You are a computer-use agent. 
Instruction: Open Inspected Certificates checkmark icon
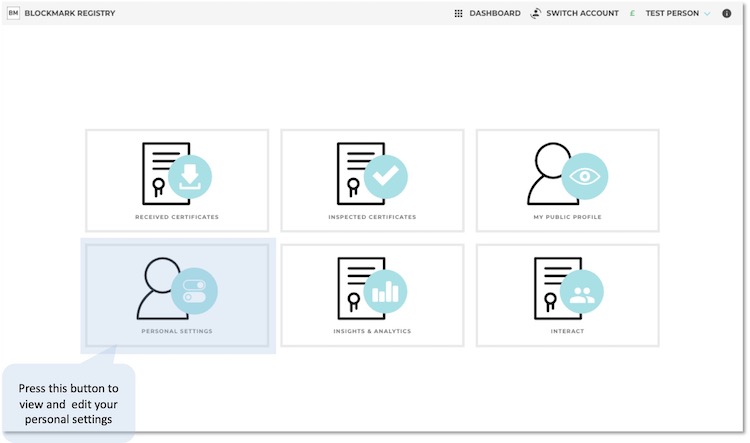coord(385,178)
